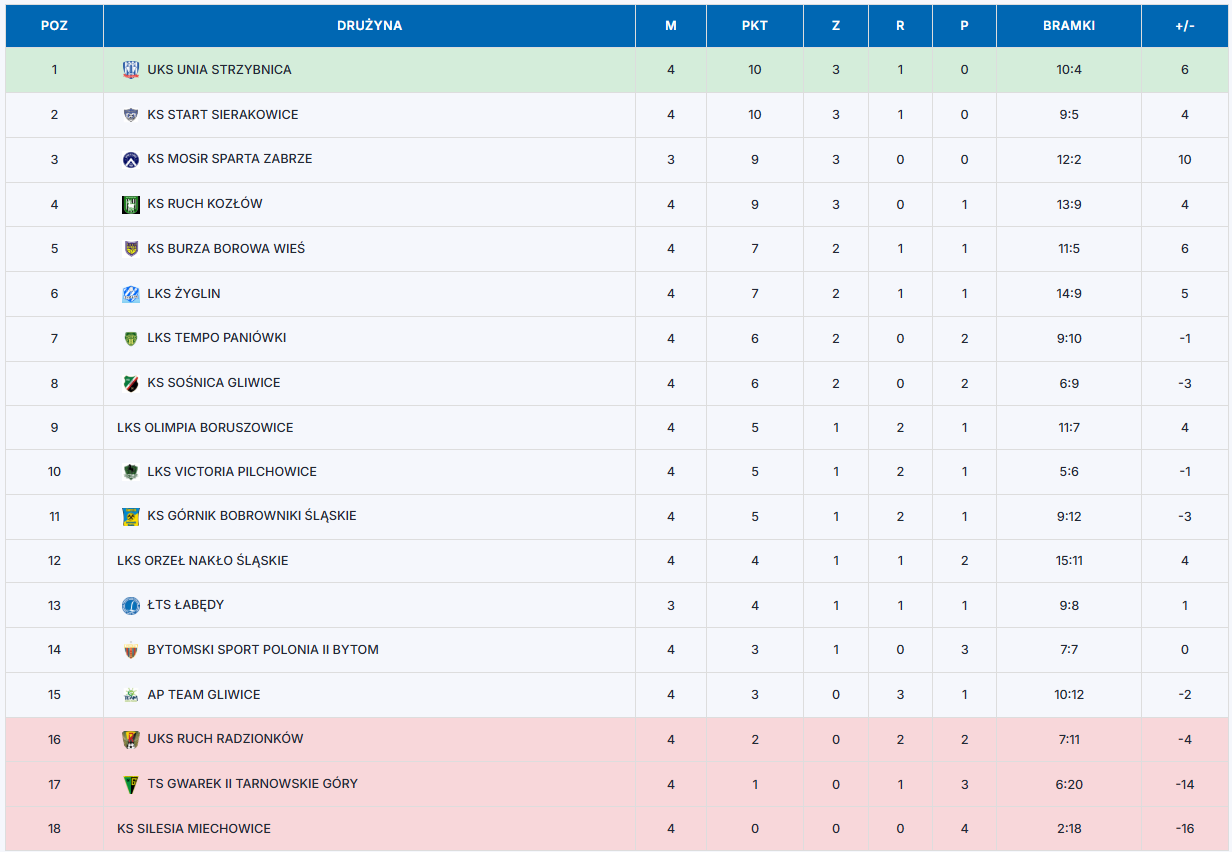Click the UKS Unia Strzybnica club crest
The image size is (1232, 852).
pyautogui.click(x=131, y=70)
